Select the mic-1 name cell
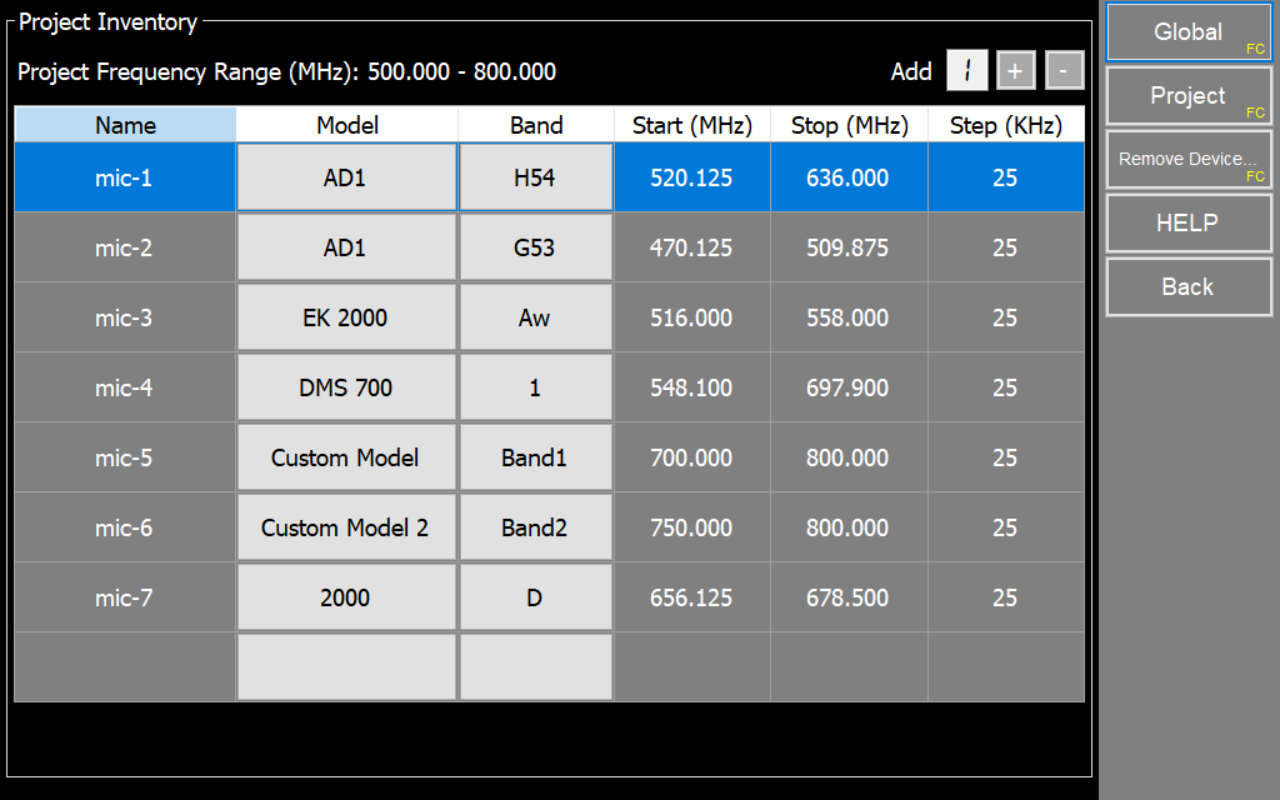Screen dimensions: 1280x800 pyautogui.click(x=125, y=177)
